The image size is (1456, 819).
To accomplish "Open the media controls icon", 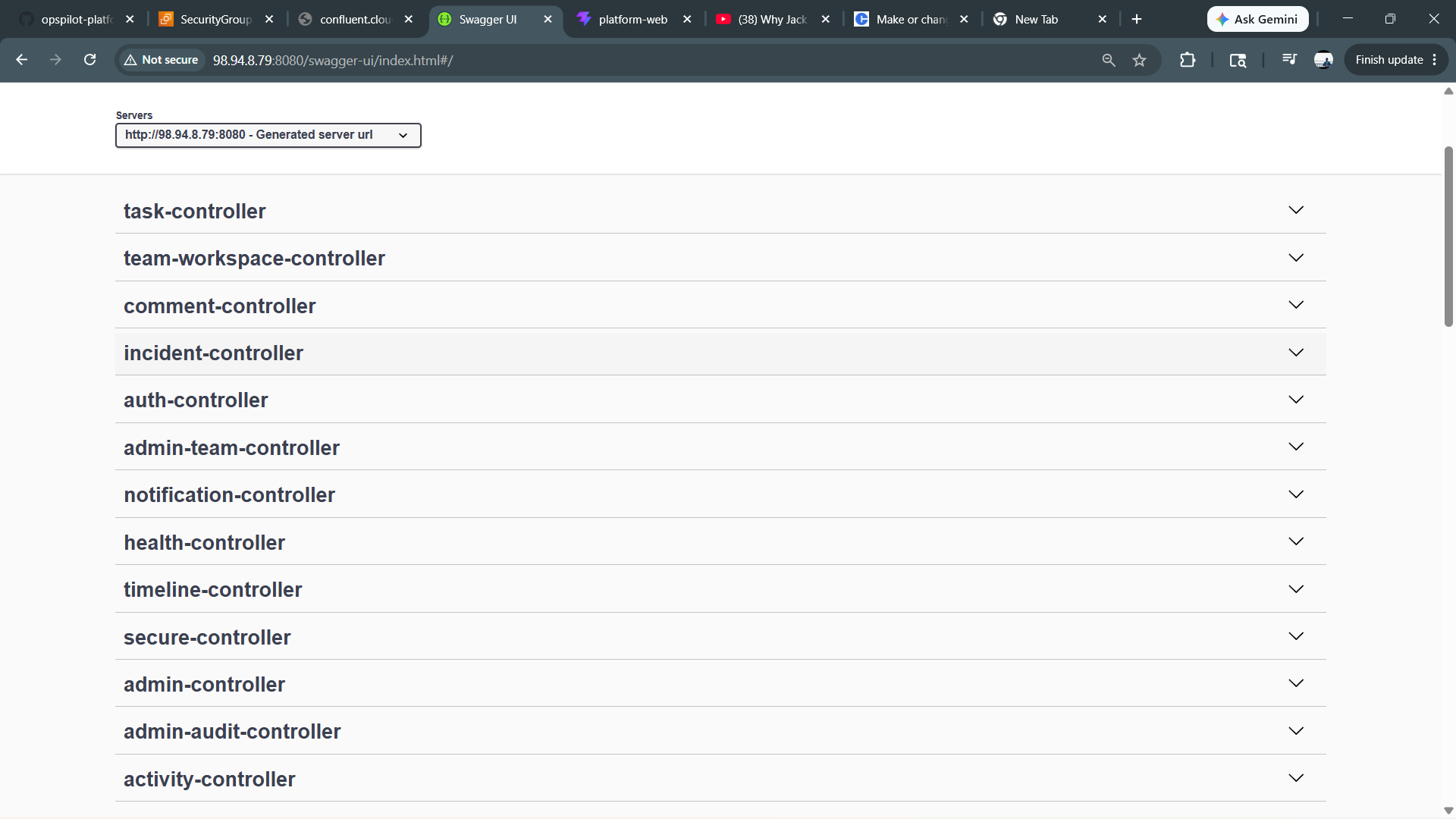I will tap(1289, 60).
